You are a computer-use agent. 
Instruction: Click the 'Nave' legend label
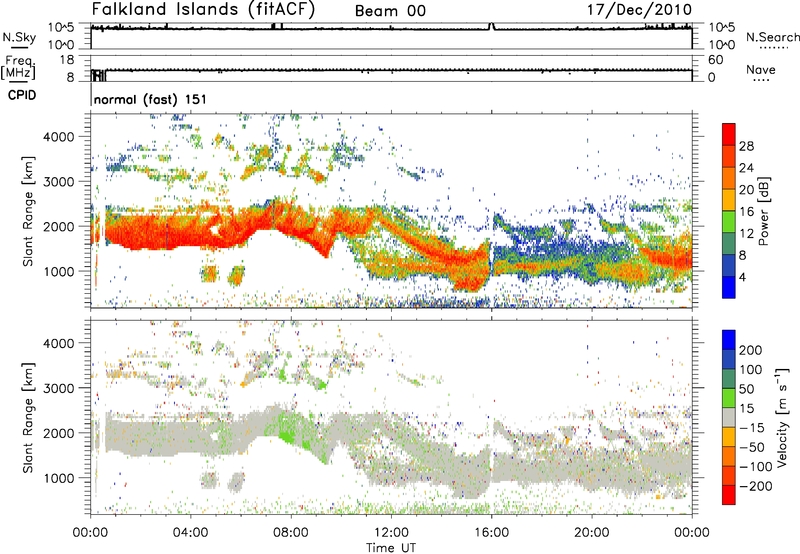point(761,69)
